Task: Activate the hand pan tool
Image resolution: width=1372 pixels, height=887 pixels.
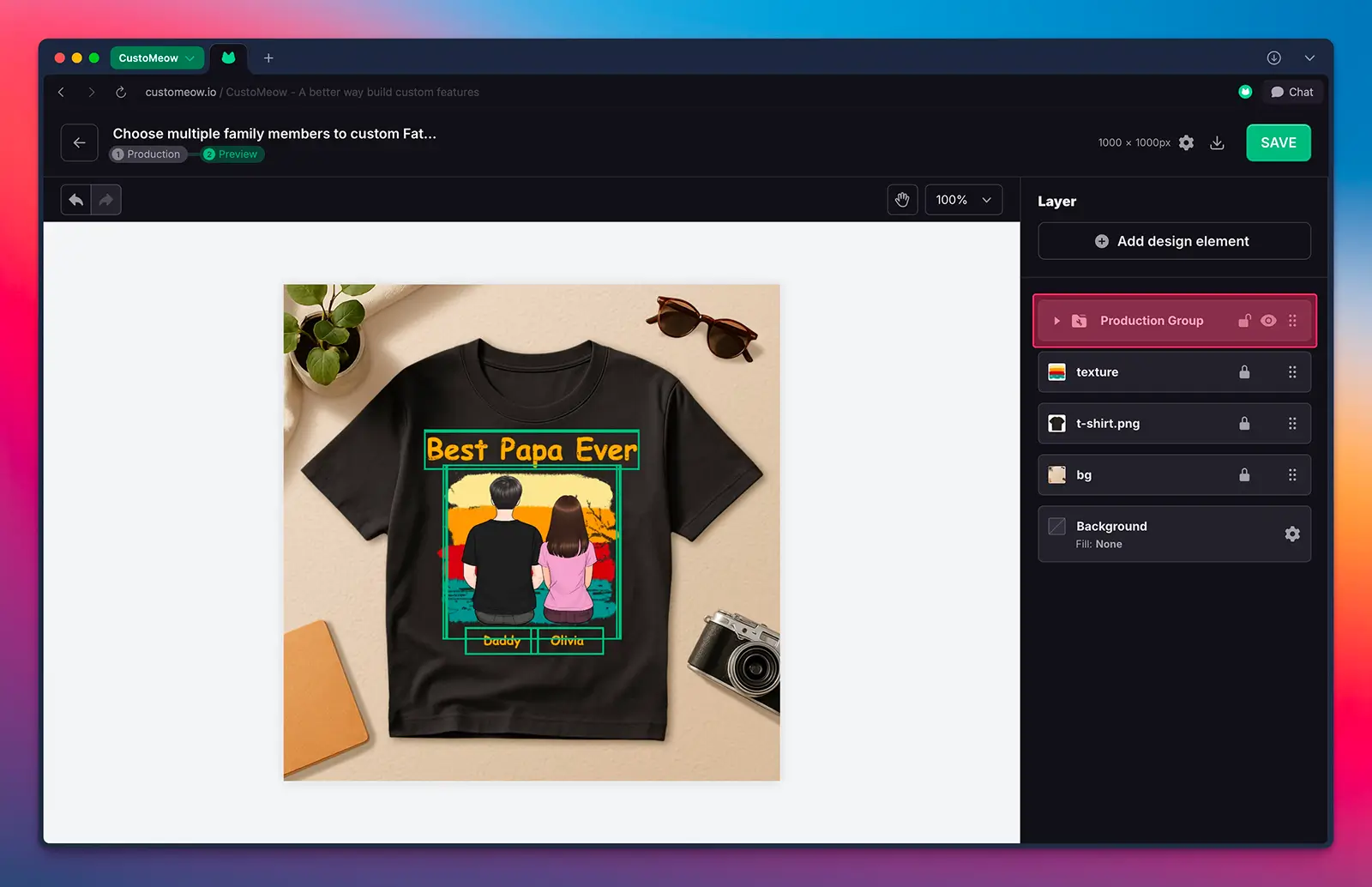Action: pyautogui.click(x=902, y=200)
